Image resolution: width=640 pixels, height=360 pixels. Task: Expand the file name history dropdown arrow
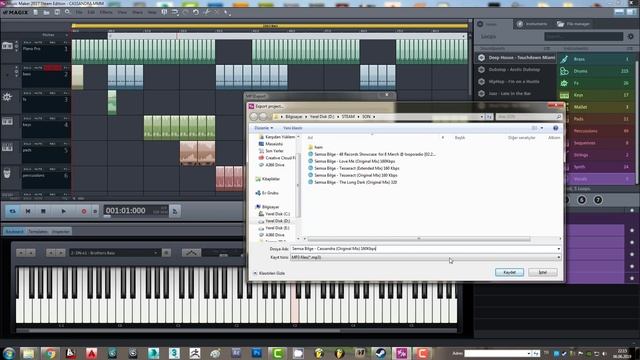(558, 249)
